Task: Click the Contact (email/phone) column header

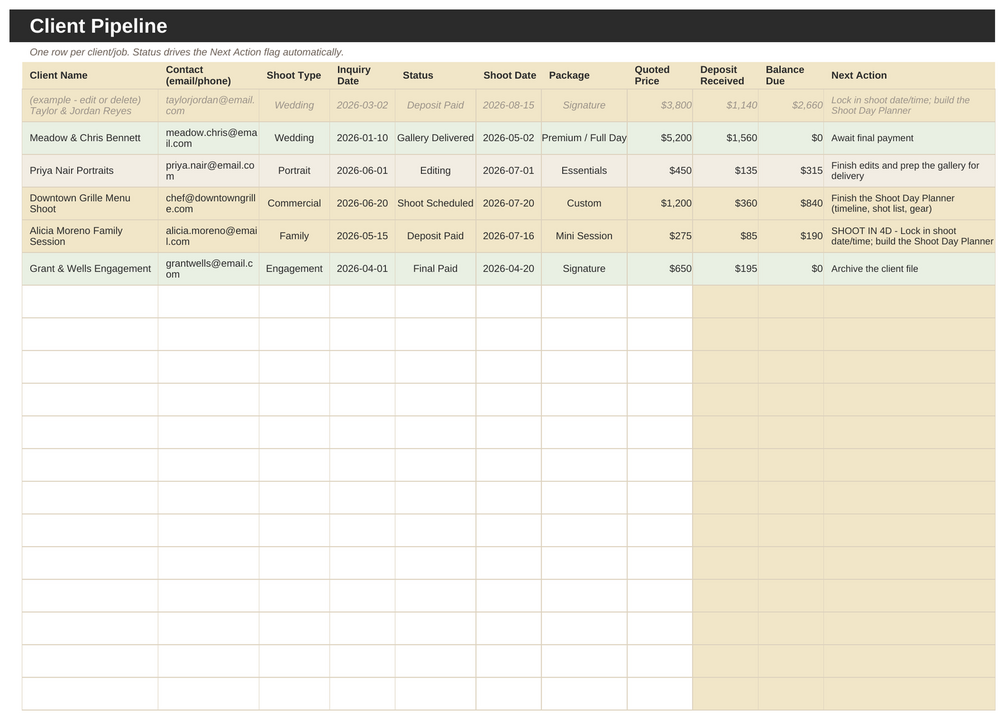Action: pos(208,75)
